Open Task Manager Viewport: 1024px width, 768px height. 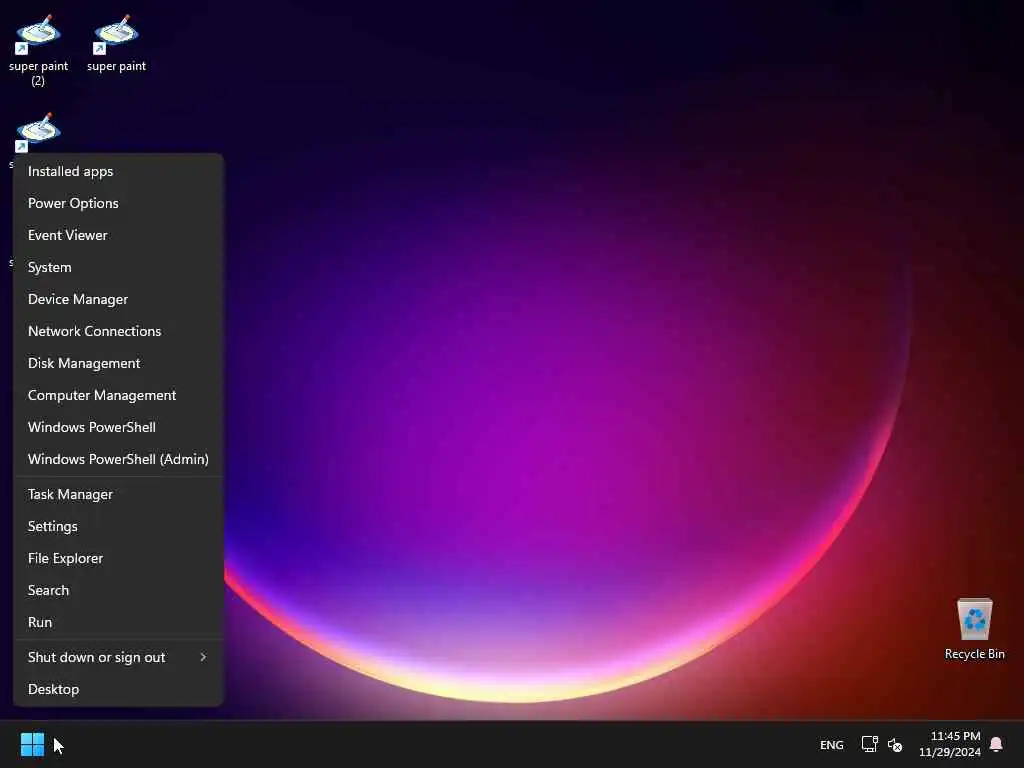pyautogui.click(x=118, y=494)
